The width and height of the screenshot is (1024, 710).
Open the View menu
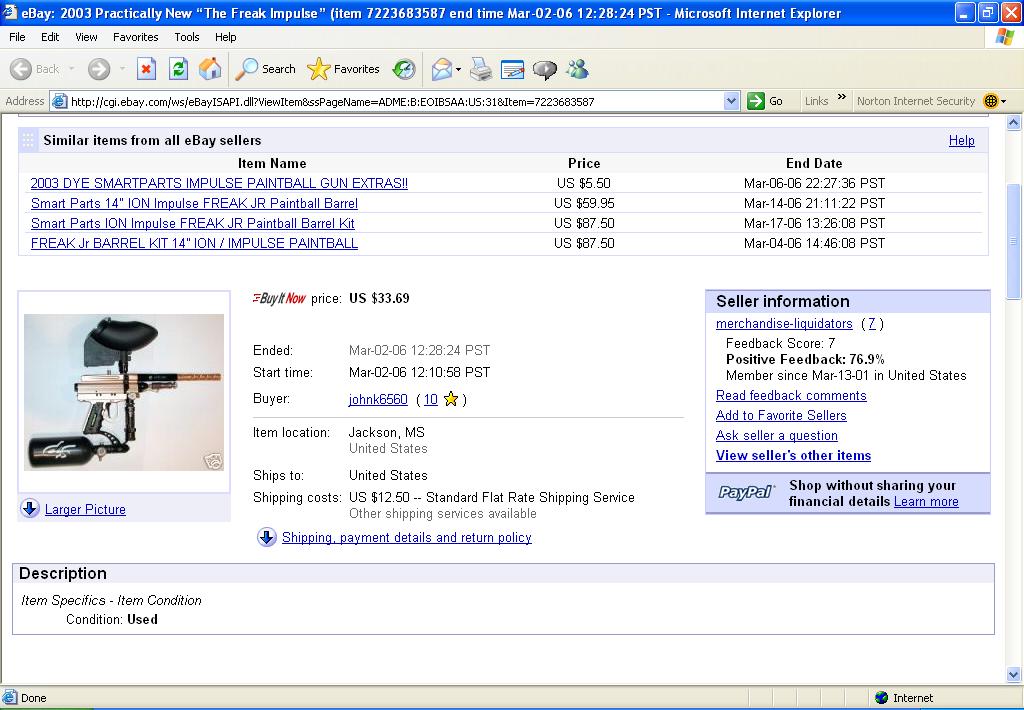[x=86, y=37]
